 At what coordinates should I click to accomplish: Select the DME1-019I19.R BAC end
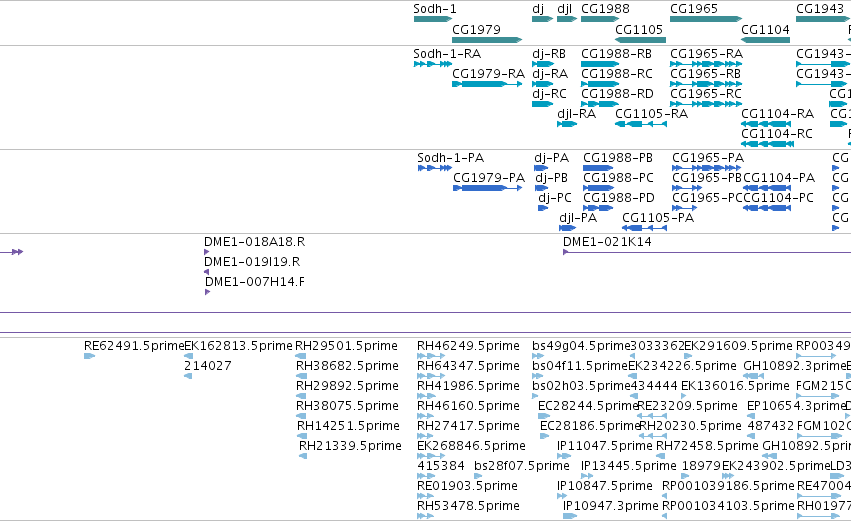click(x=206, y=272)
